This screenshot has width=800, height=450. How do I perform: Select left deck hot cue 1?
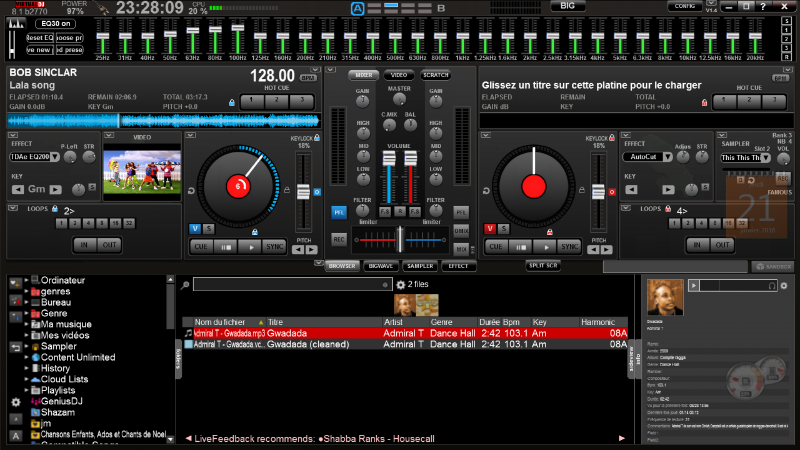click(252, 101)
